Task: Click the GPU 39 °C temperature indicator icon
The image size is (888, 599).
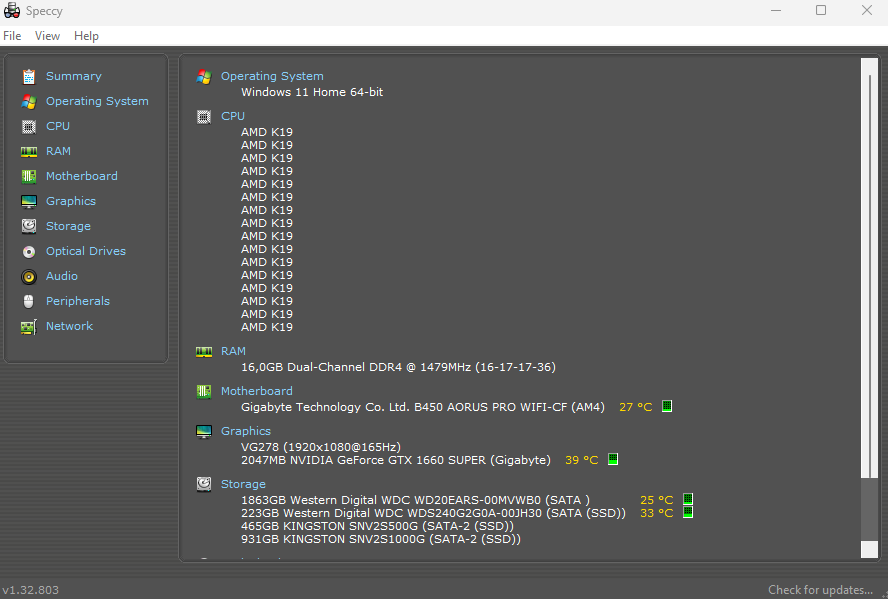Action: tap(613, 459)
